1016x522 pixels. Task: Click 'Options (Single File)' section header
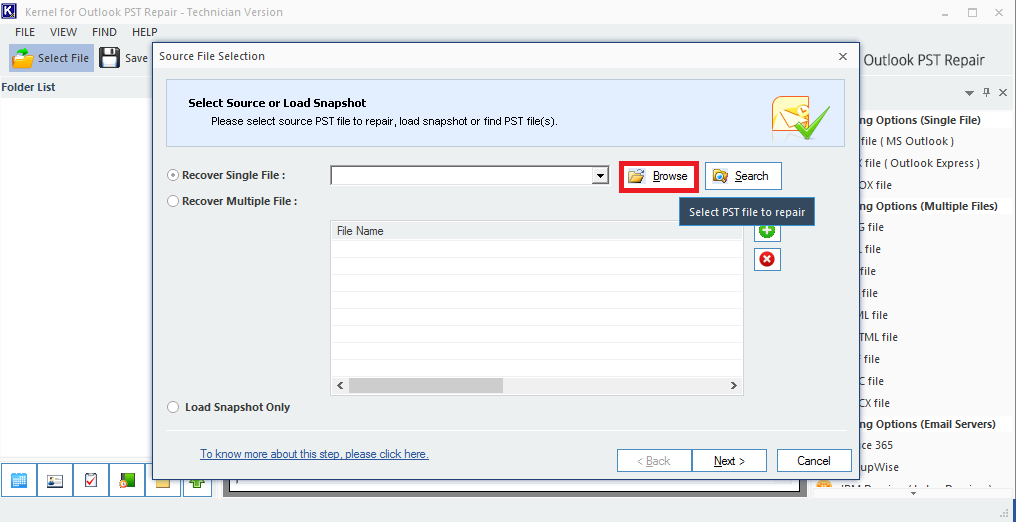click(x=921, y=120)
